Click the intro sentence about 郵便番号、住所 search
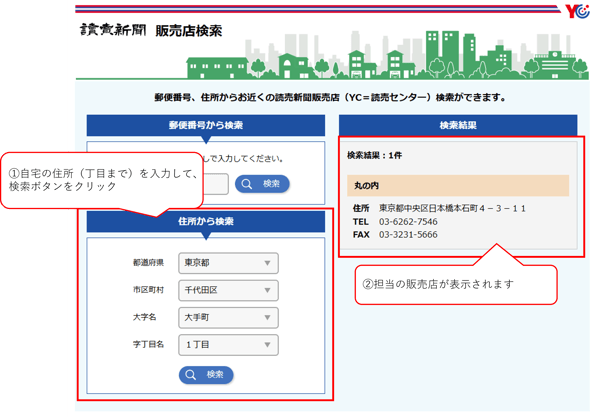This screenshot has width=598, height=417. pyautogui.click(x=330, y=98)
